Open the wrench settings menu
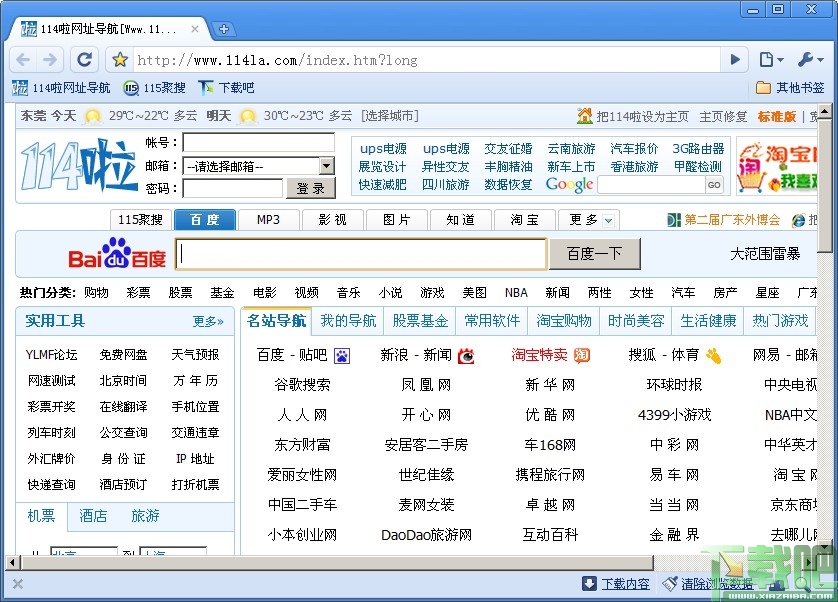Viewport: 838px width, 602px height. 811,59
